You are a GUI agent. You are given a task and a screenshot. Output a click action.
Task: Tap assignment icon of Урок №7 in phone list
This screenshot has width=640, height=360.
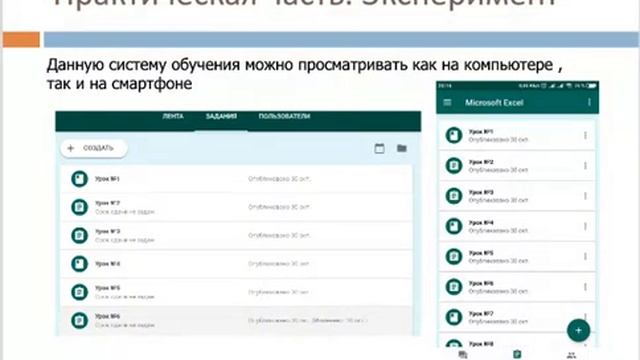(x=453, y=317)
